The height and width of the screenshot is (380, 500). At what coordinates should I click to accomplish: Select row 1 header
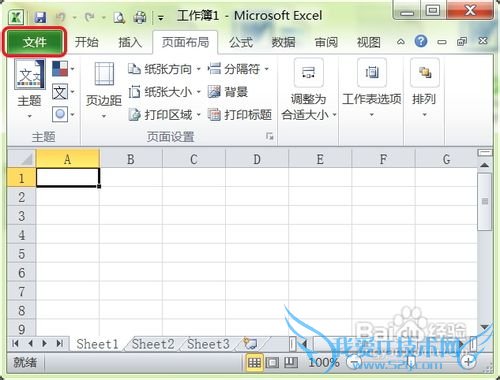tap(21, 178)
